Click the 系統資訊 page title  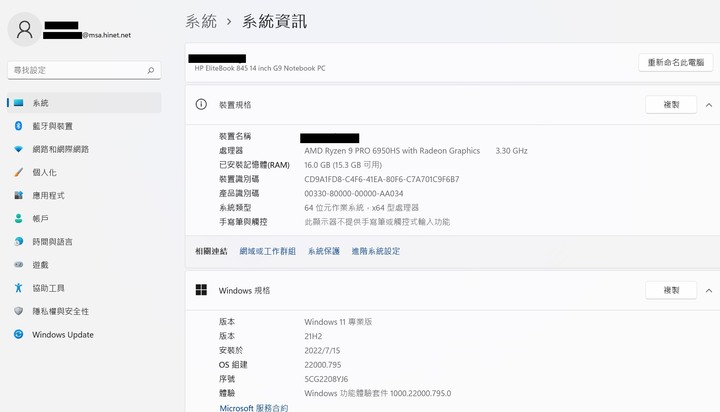[275, 21]
